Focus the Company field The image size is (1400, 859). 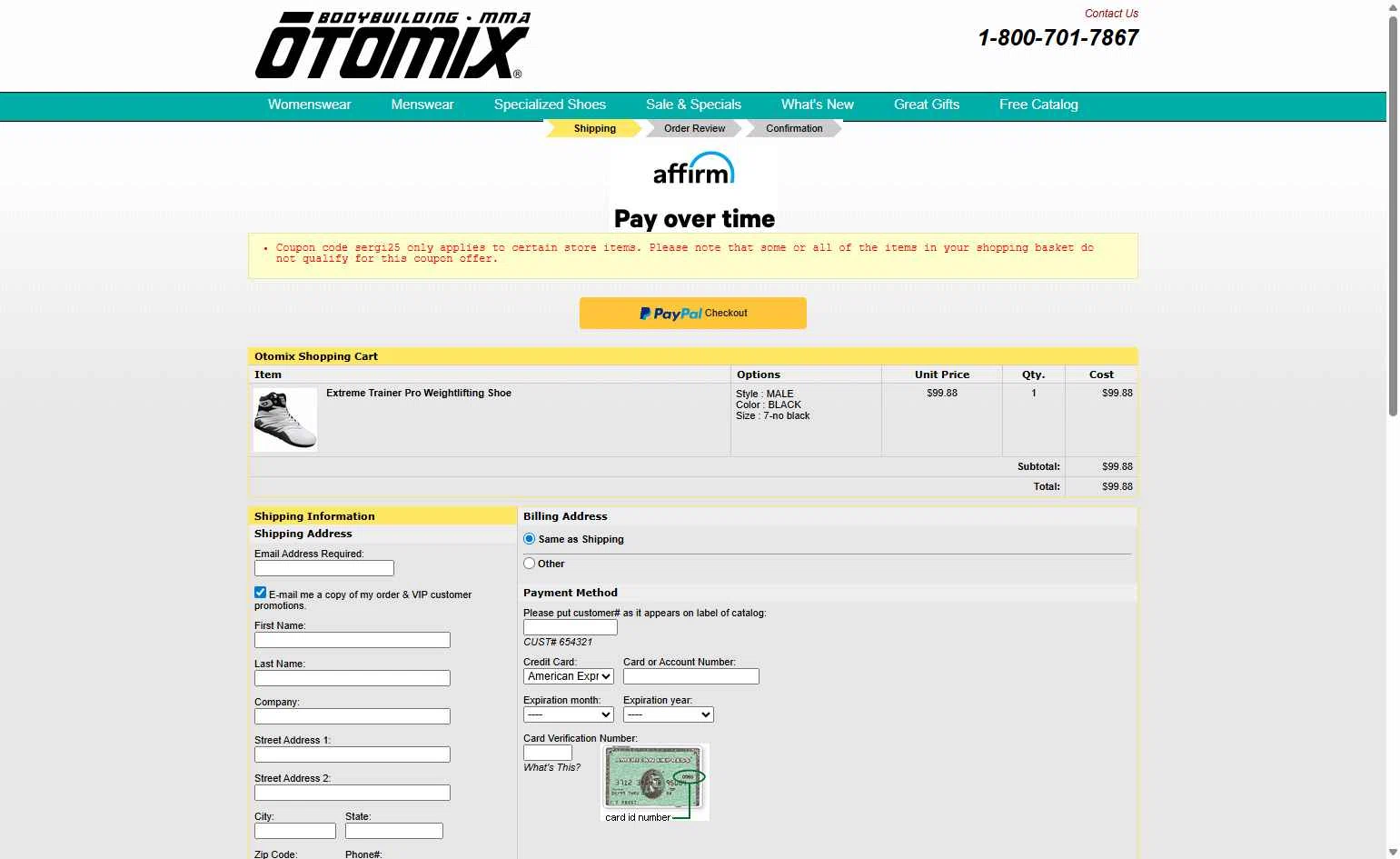[352, 716]
